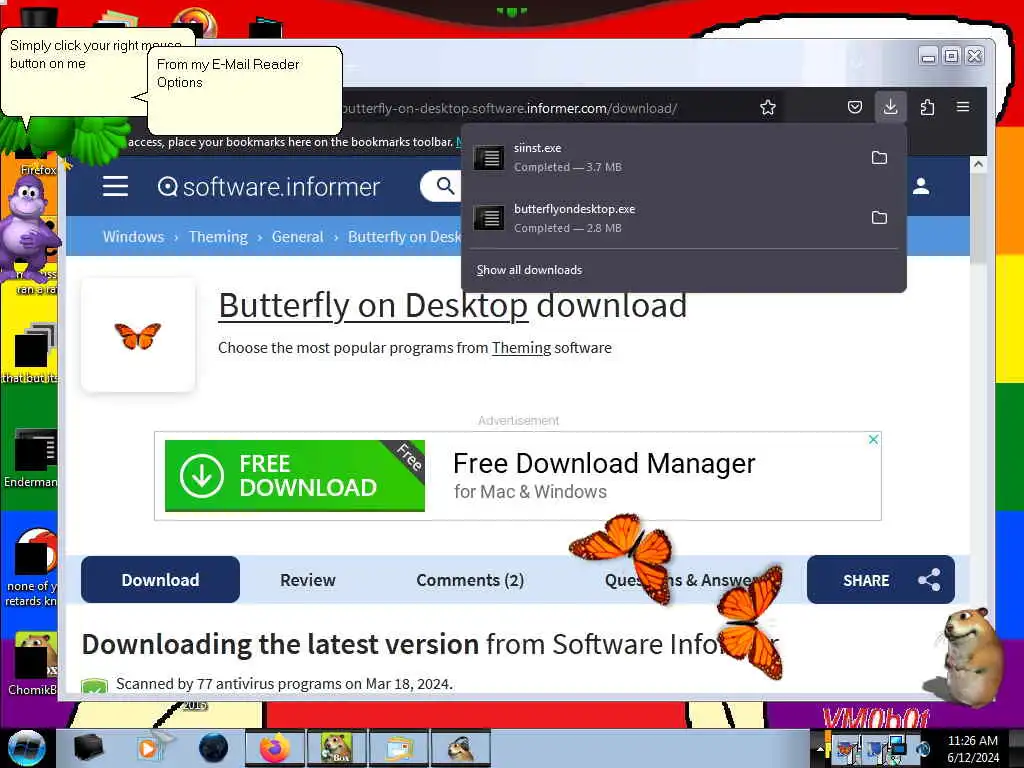1024x768 pixels.
Task: Go to Theming breadcrumb link
Action: 218,236
